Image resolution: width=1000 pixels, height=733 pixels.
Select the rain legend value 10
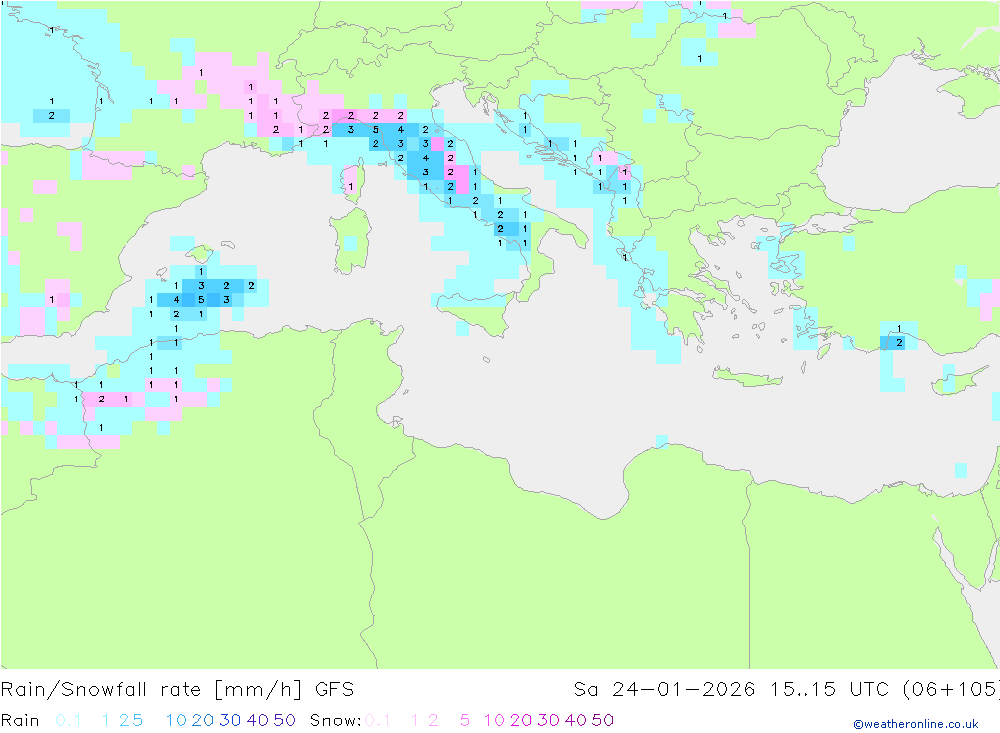pyautogui.click(x=176, y=720)
